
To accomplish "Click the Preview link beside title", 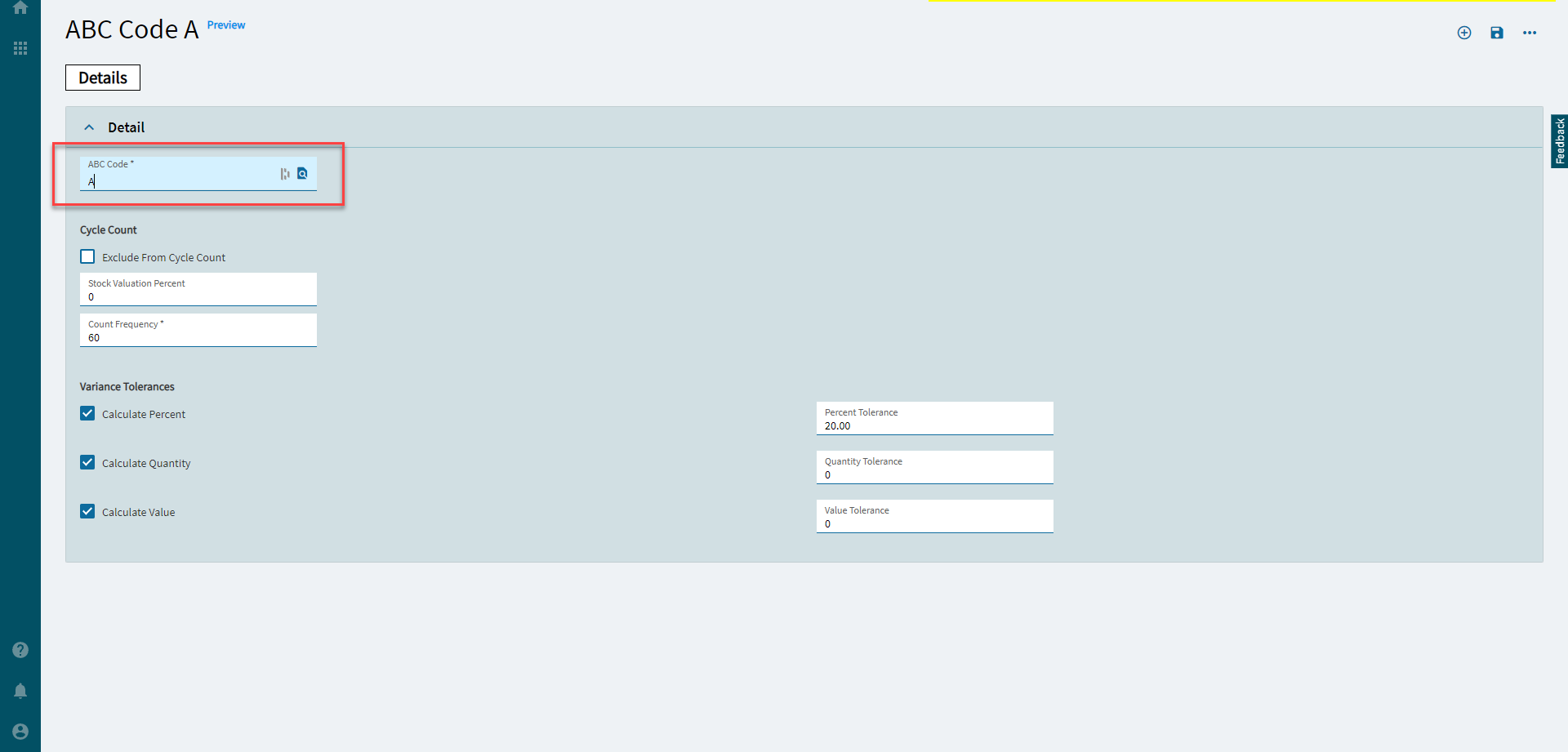I will point(226,25).
